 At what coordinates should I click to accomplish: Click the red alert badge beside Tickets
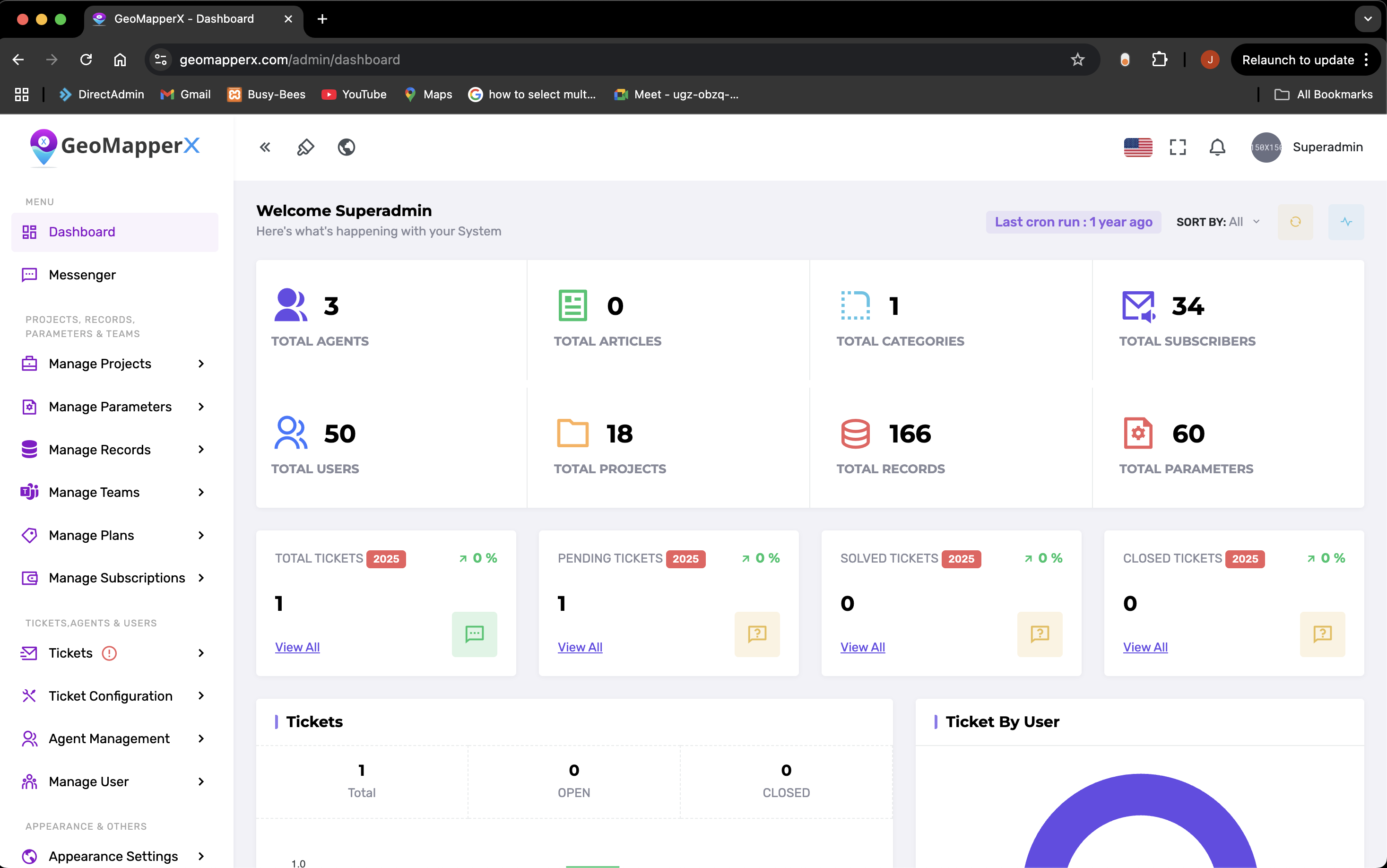(109, 653)
